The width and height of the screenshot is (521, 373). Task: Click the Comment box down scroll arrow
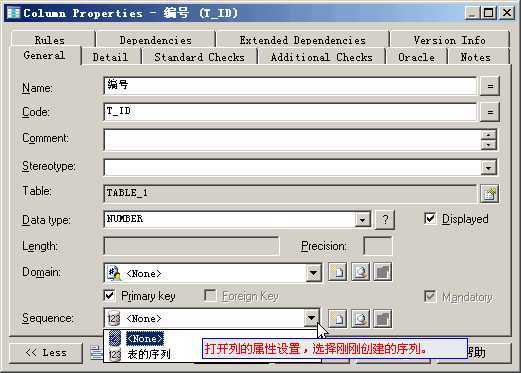(489, 145)
